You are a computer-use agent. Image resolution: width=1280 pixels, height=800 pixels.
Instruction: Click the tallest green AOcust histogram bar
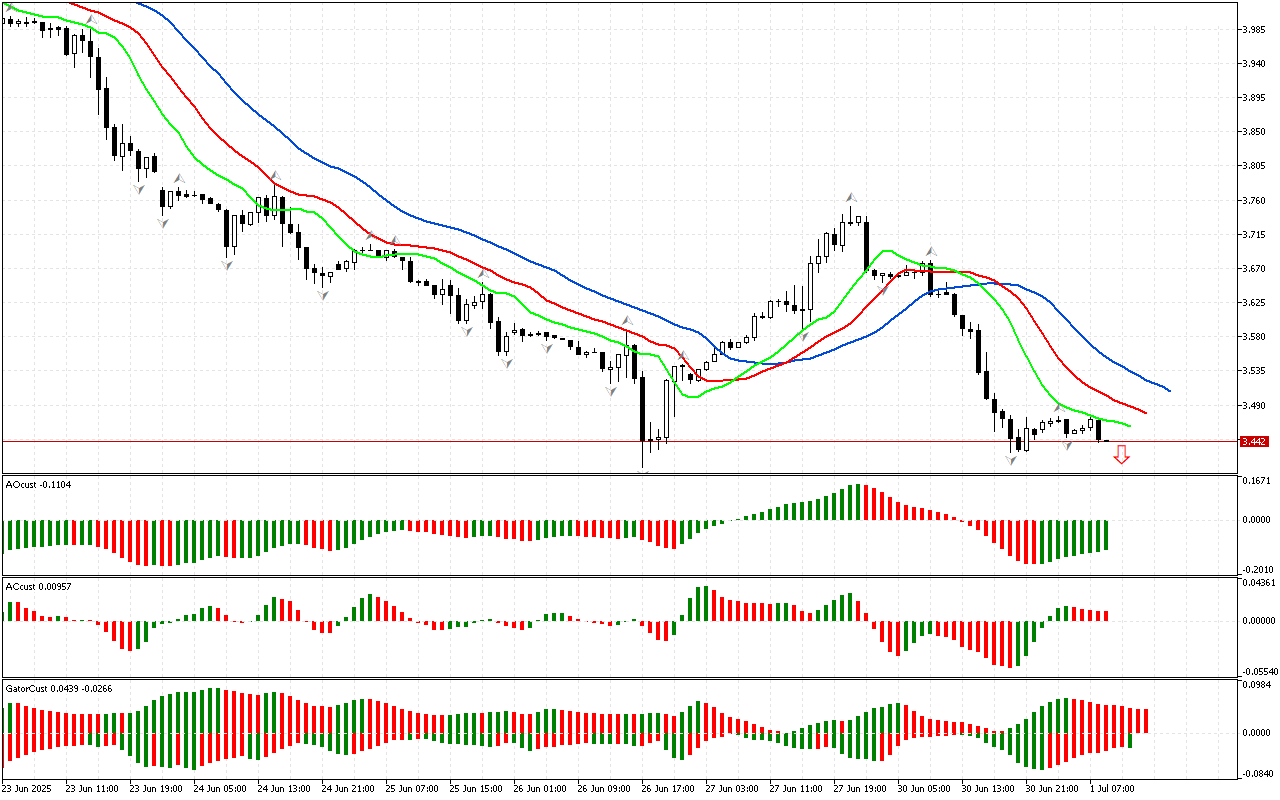pyautogui.click(x=855, y=502)
